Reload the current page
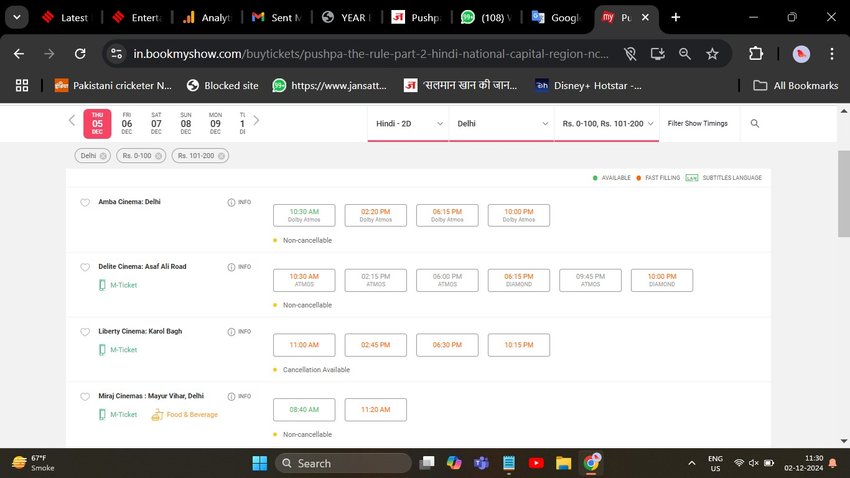 (x=80, y=54)
